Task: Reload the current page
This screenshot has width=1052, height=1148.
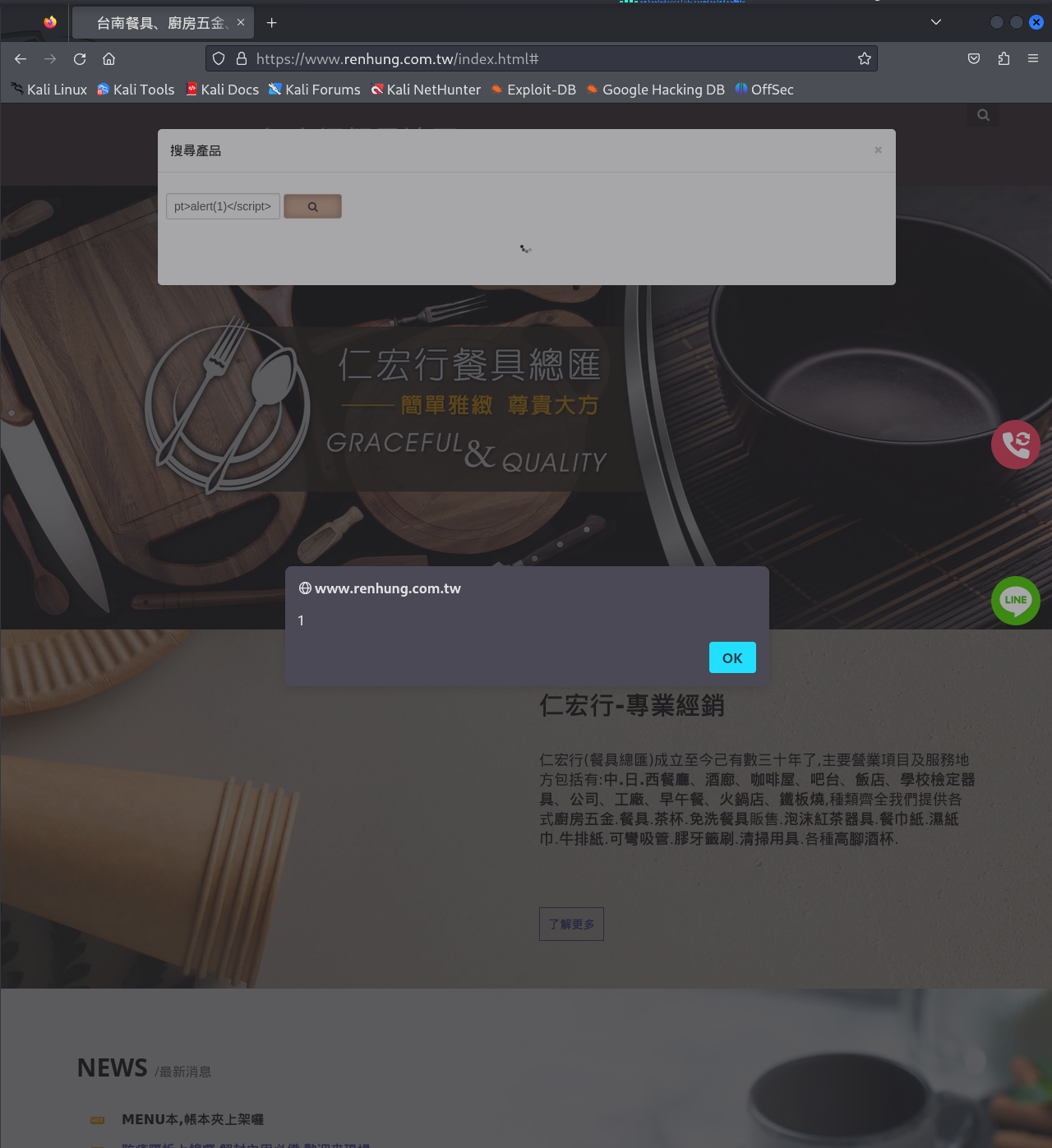Action: click(80, 58)
